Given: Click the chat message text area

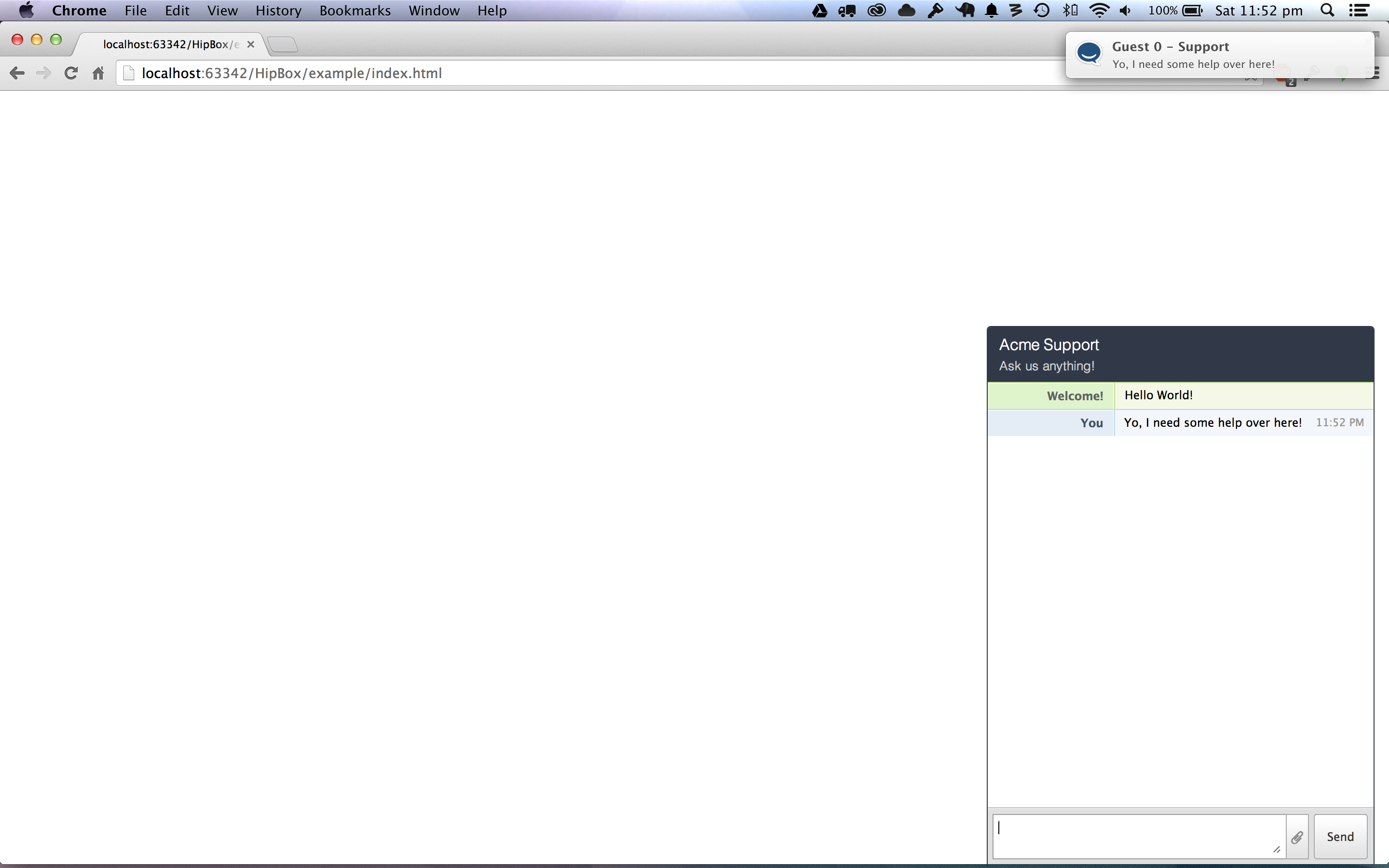Looking at the screenshot, I should point(1138,836).
